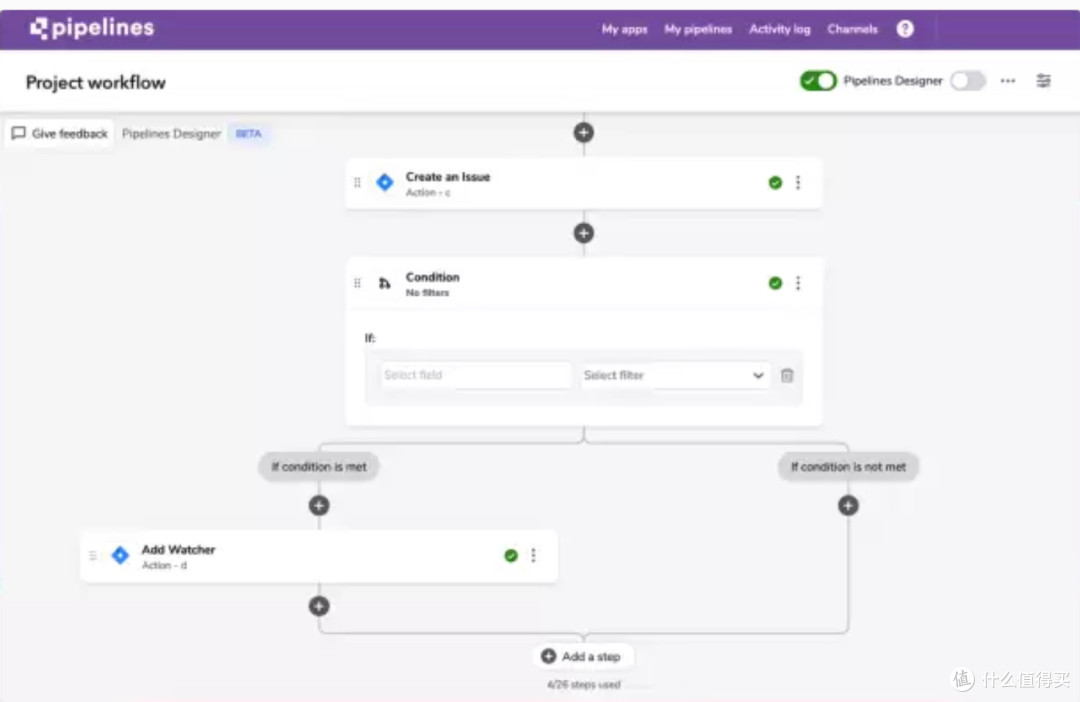
Task: Click the pipelines logo
Action: (x=92, y=28)
